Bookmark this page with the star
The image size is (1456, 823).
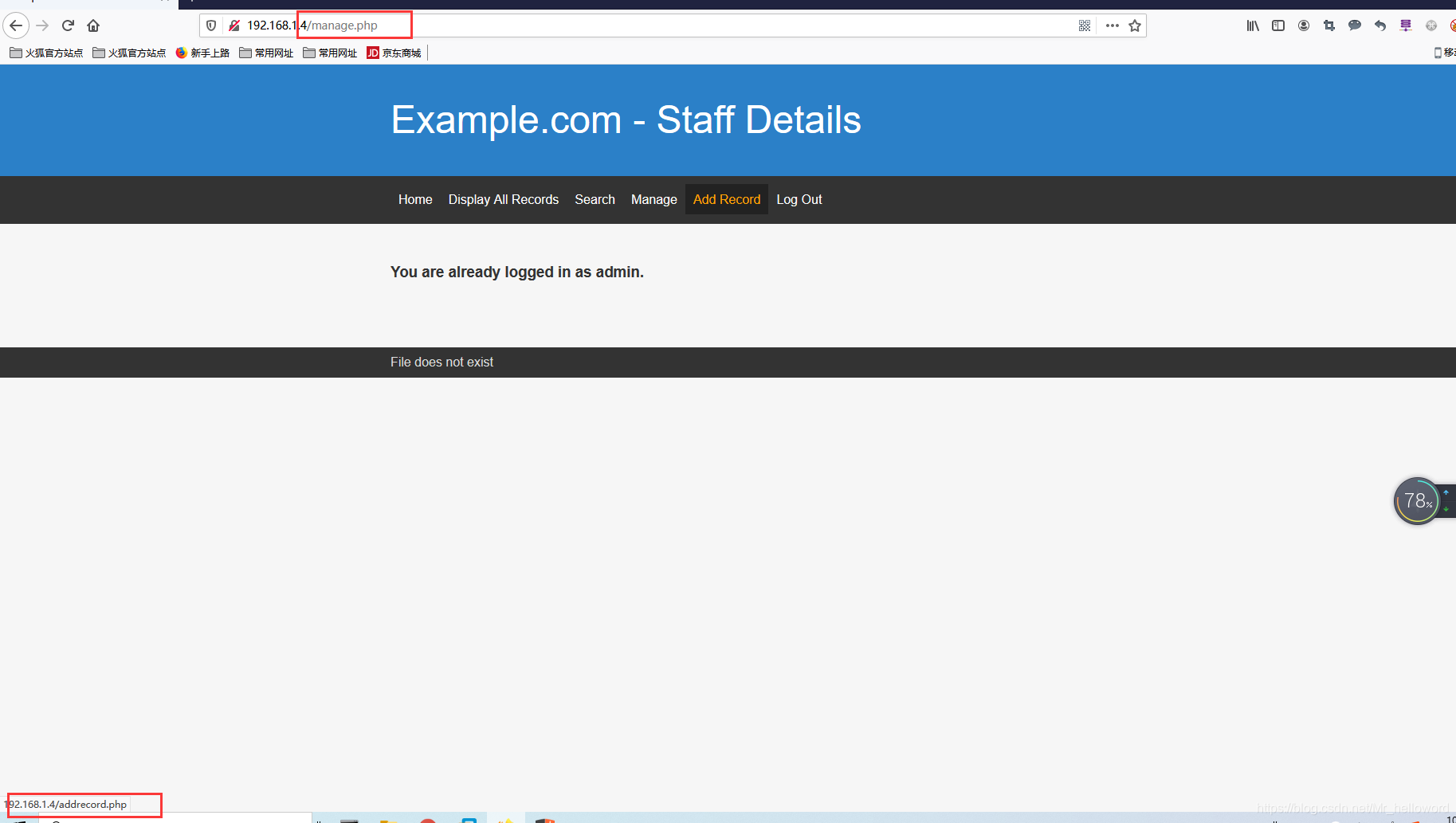click(x=1135, y=25)
